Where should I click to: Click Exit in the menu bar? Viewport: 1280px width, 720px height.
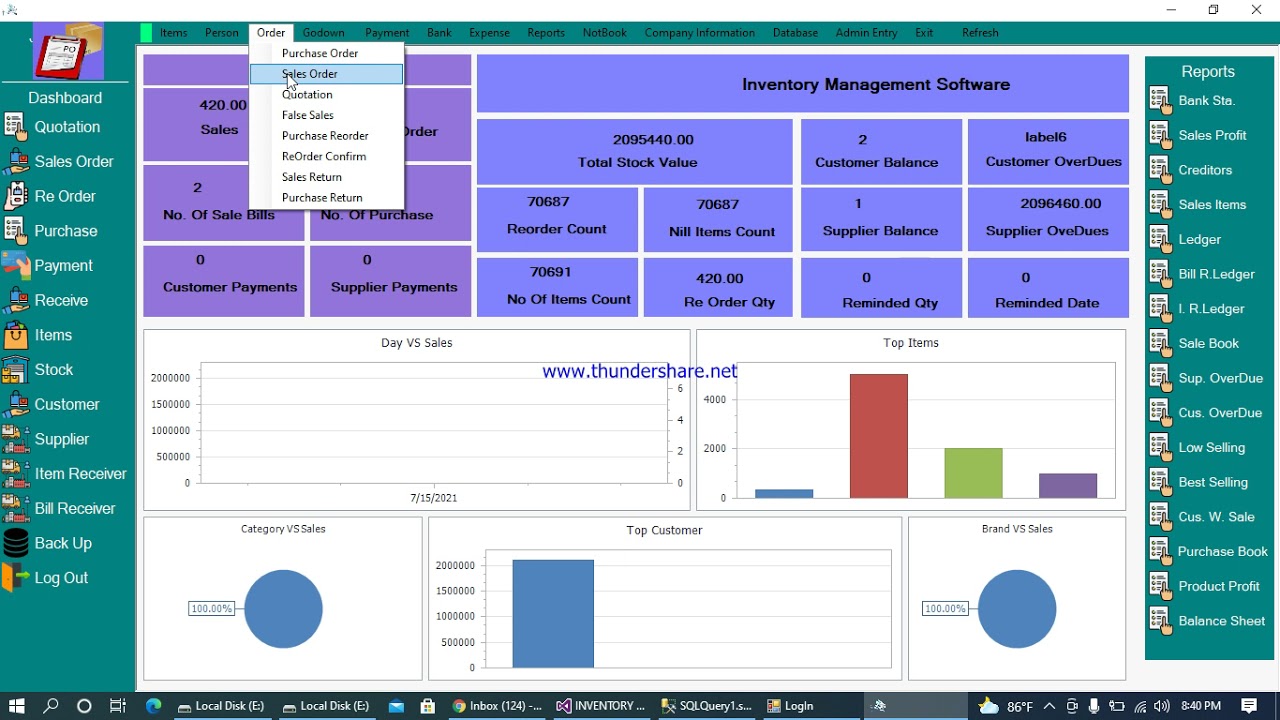[x=924, y=33]
